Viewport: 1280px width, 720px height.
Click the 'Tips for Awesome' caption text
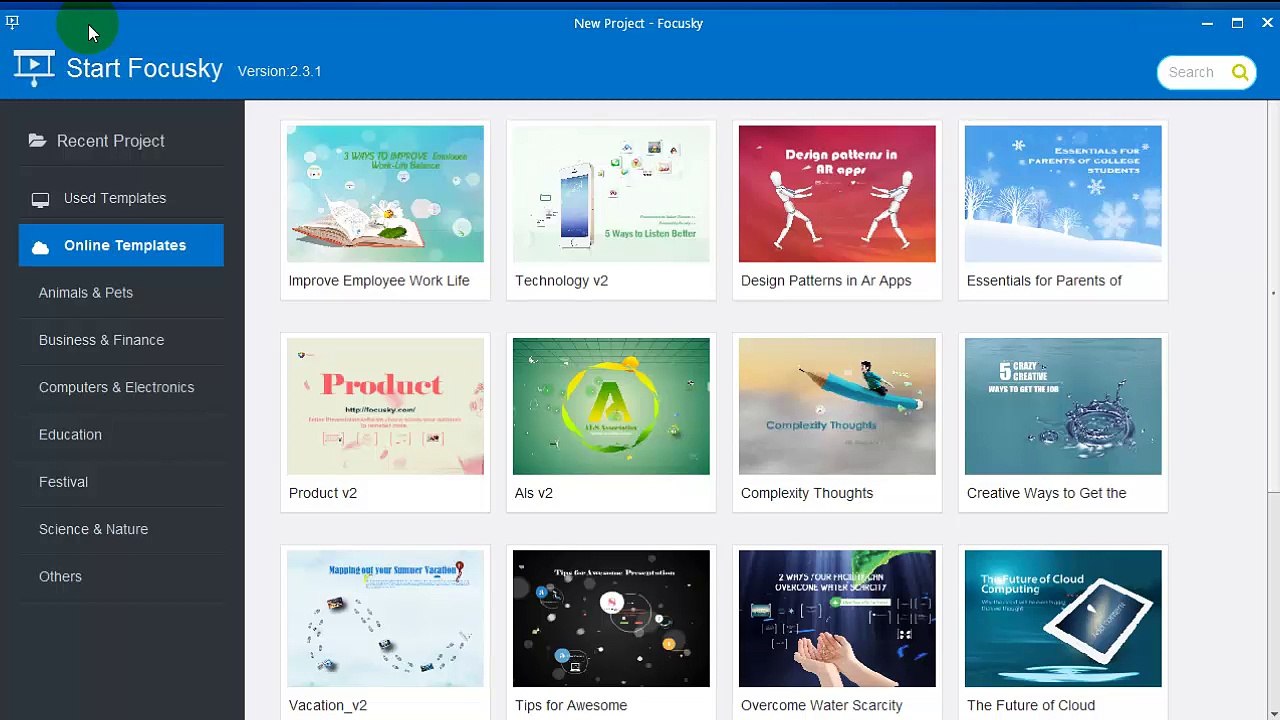point(571,705)
